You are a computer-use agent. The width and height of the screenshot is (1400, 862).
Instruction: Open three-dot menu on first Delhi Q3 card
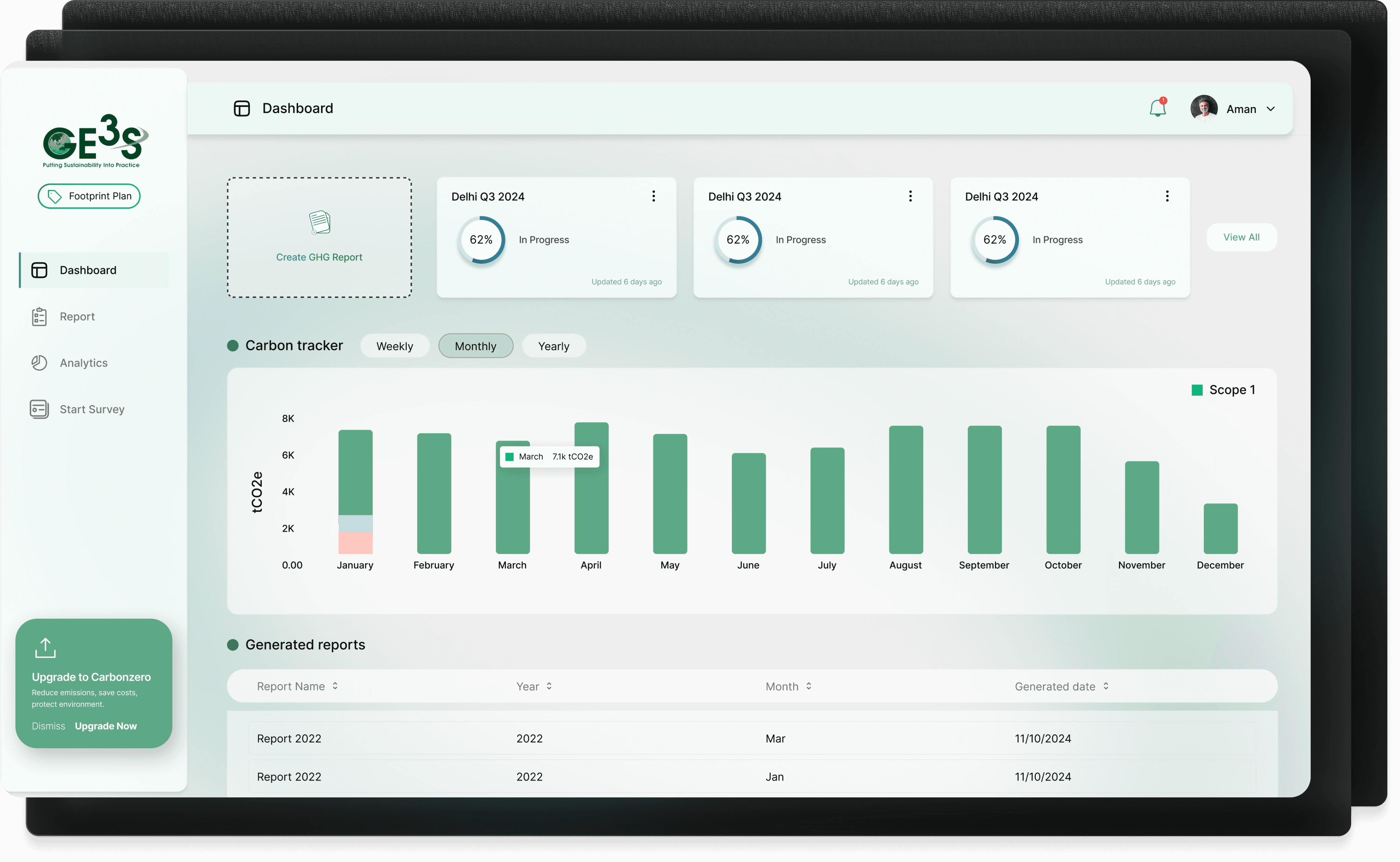tap(654, 196)
